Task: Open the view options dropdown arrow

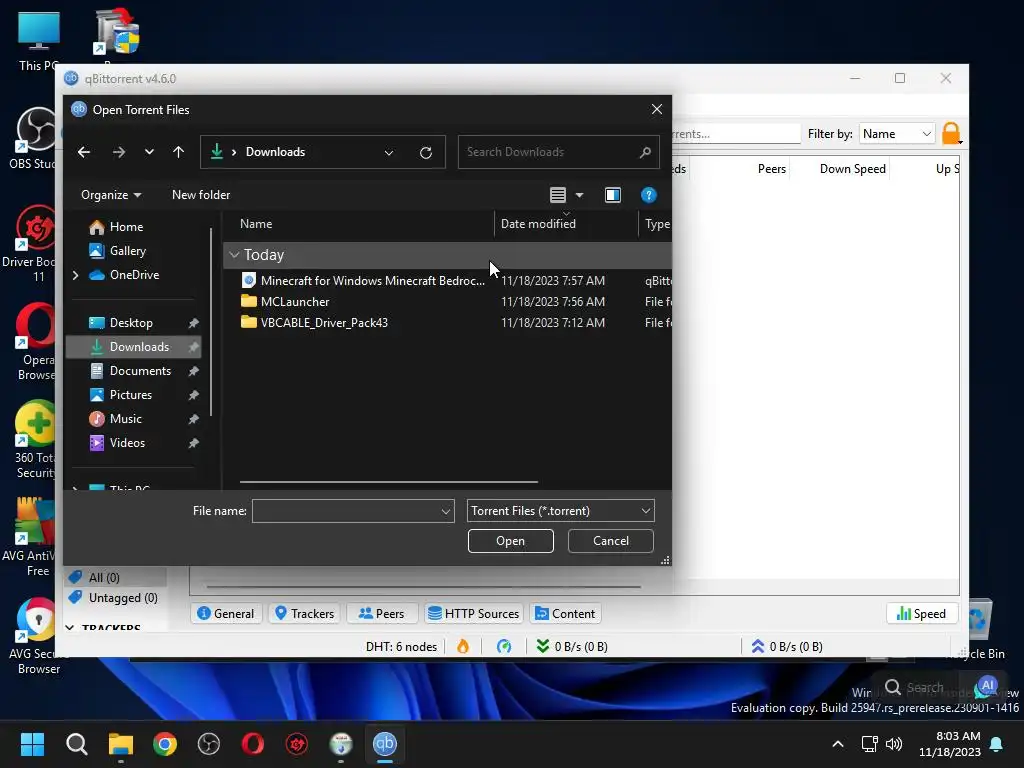Action: point(579,195)
